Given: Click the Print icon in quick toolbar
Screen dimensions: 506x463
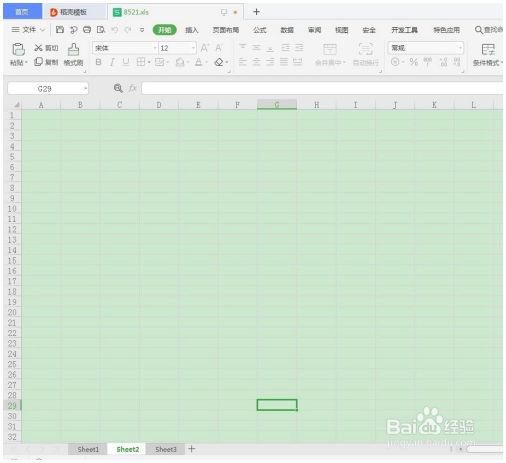Looking at the screenshot, I should point(87,30).
